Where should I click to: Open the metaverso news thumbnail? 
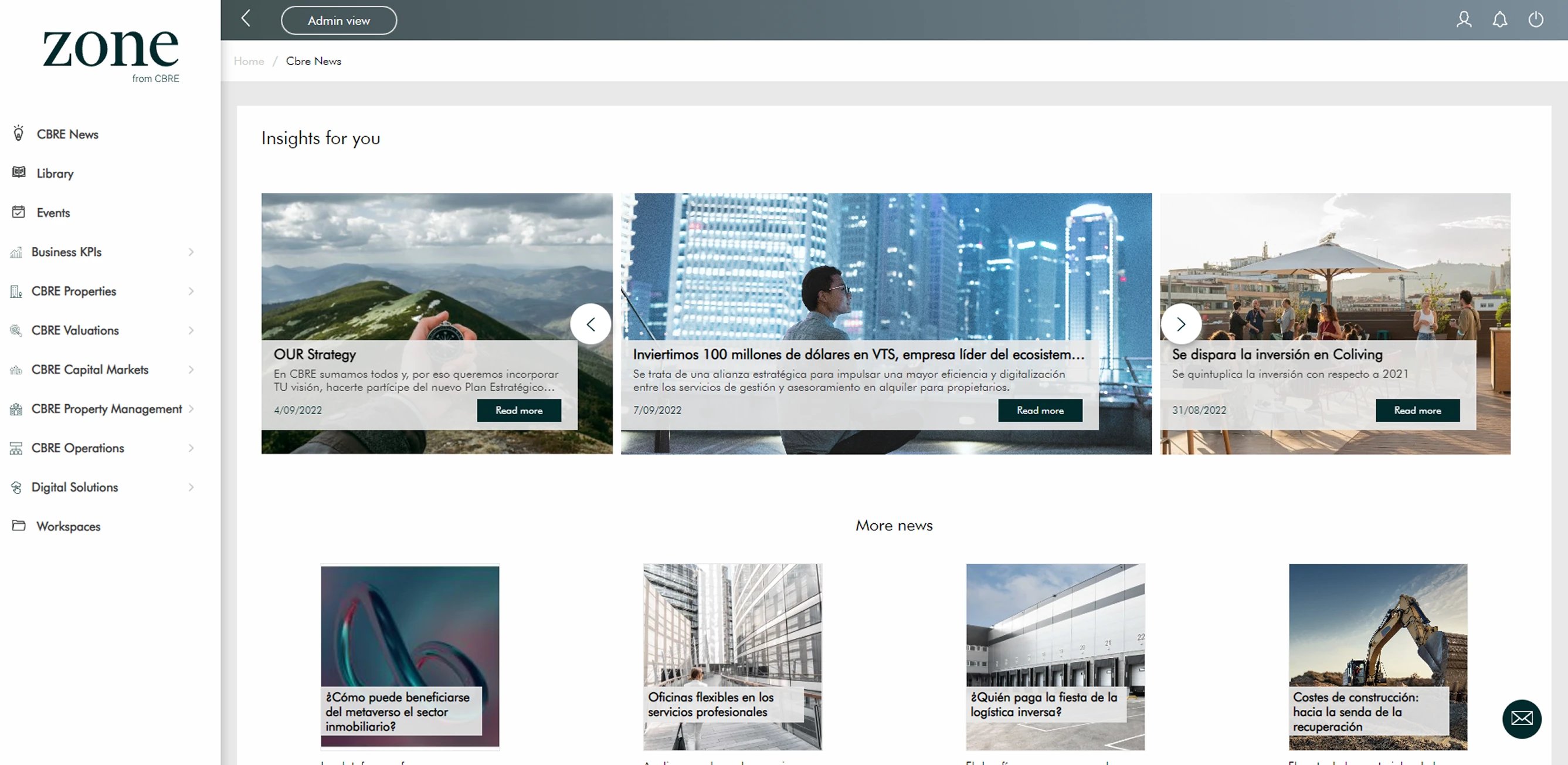coord(410,656)
